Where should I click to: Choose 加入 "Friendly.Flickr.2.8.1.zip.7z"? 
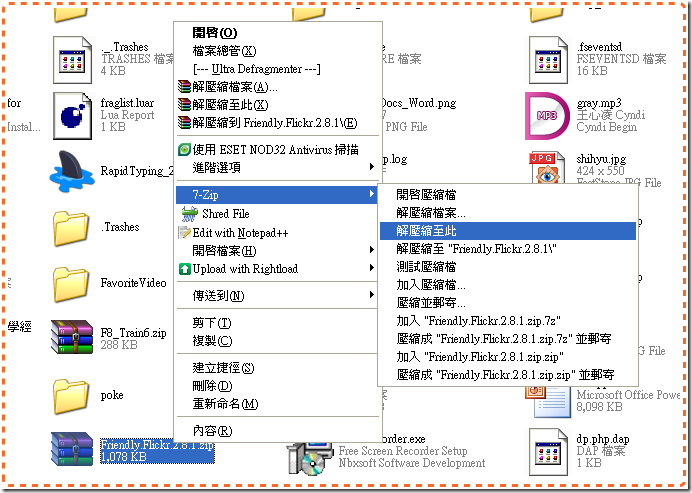tap(508, 321)
